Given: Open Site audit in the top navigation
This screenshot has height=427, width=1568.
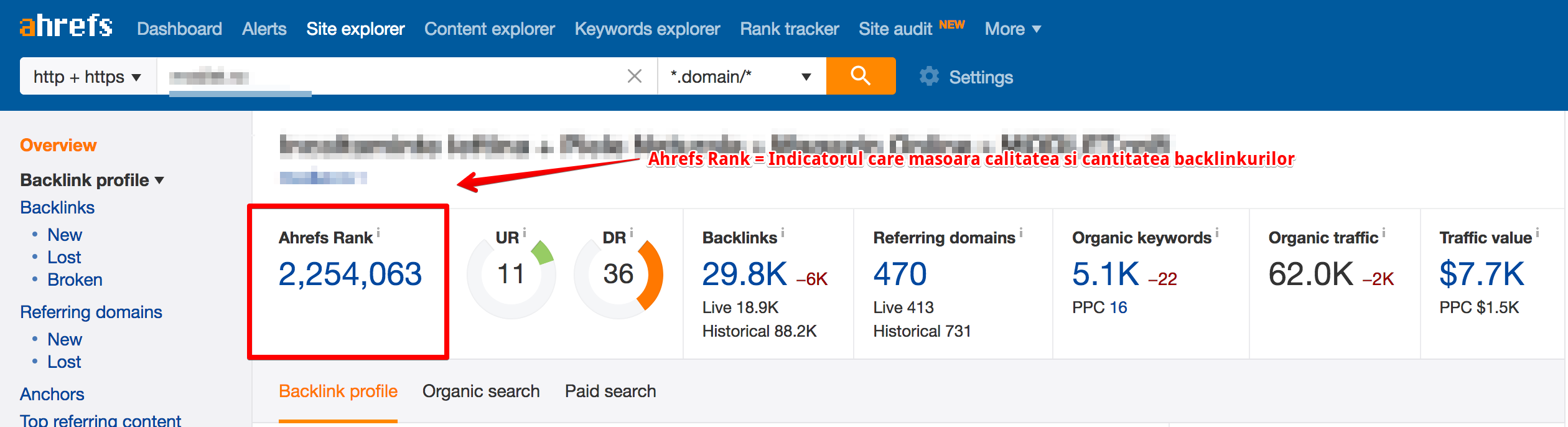Looking at the screenshot, I should coord(895,29).
